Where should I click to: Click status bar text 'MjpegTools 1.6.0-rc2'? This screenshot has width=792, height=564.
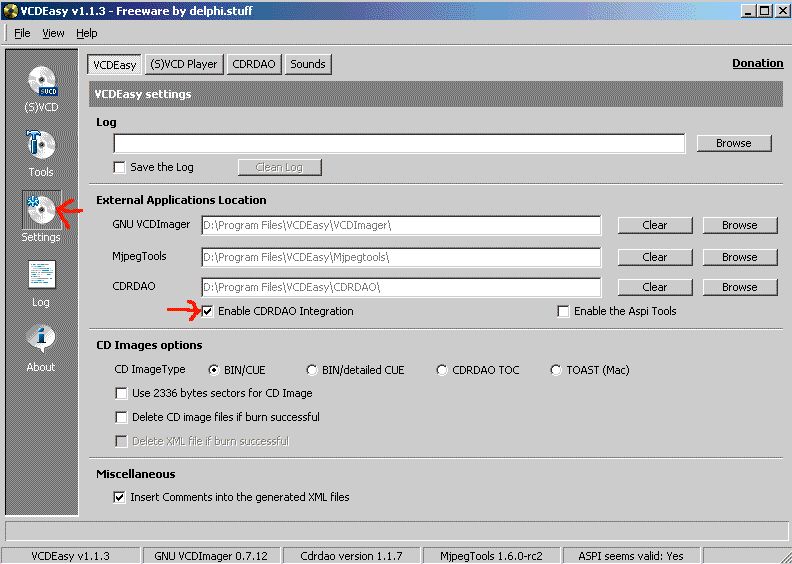491,556
